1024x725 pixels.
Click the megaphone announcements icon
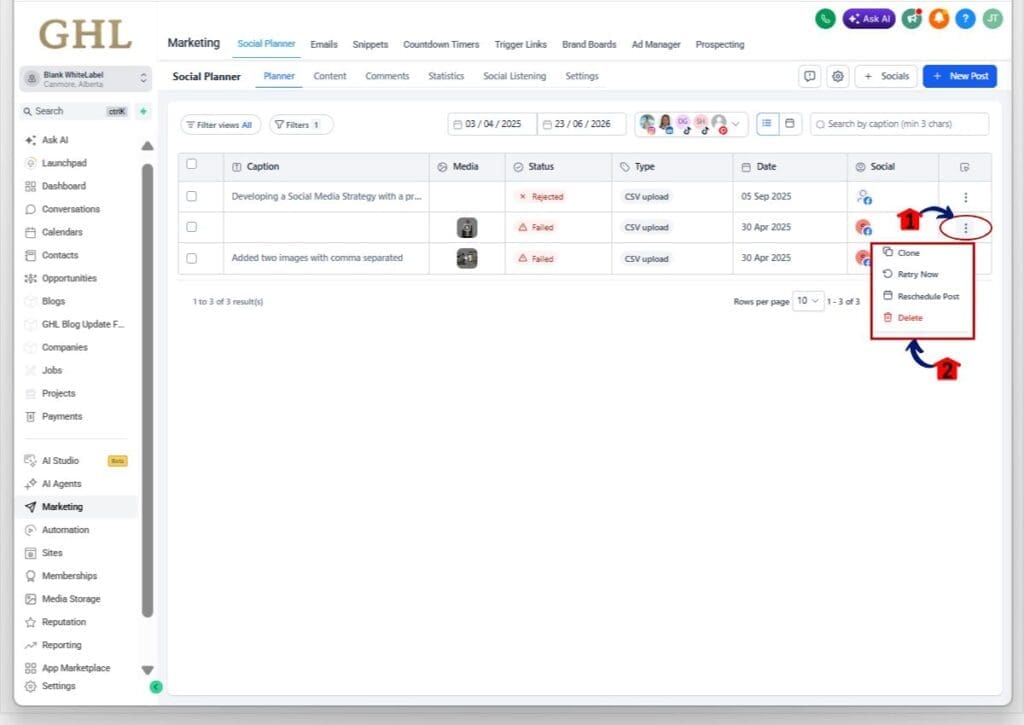912,19
